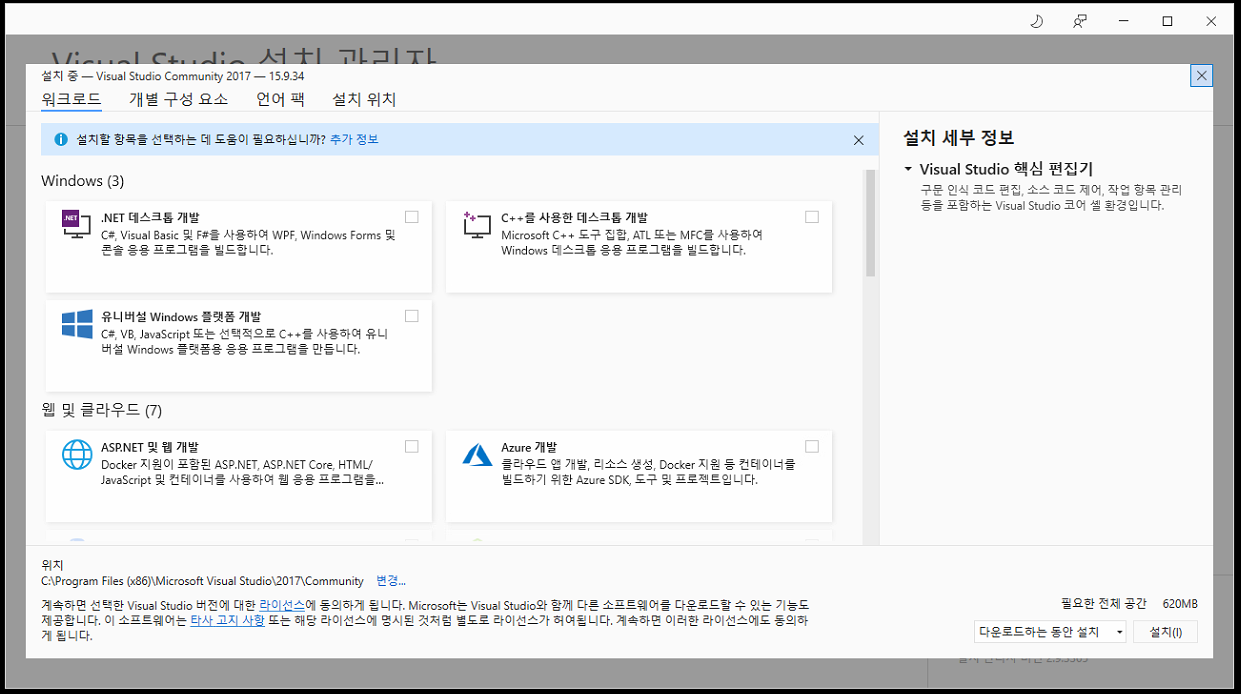Open the 다운로드하는 동안 설치 dropdown
Image resolution: width=1241 pixels, height=694 pixels.
[x=1050, y=632]
